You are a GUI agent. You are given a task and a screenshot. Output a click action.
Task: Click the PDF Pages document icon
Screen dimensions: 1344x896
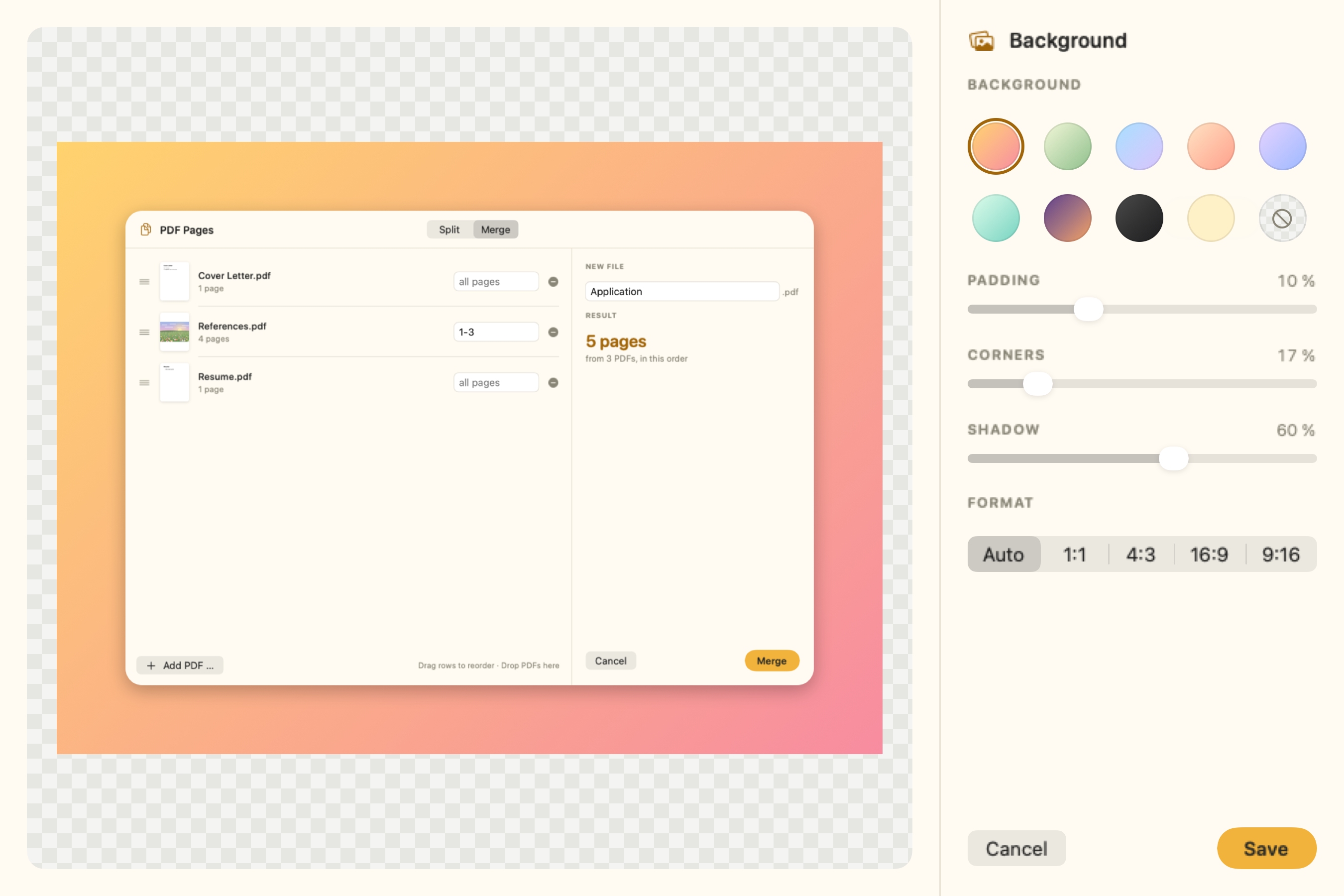click(x=146, y=229)
